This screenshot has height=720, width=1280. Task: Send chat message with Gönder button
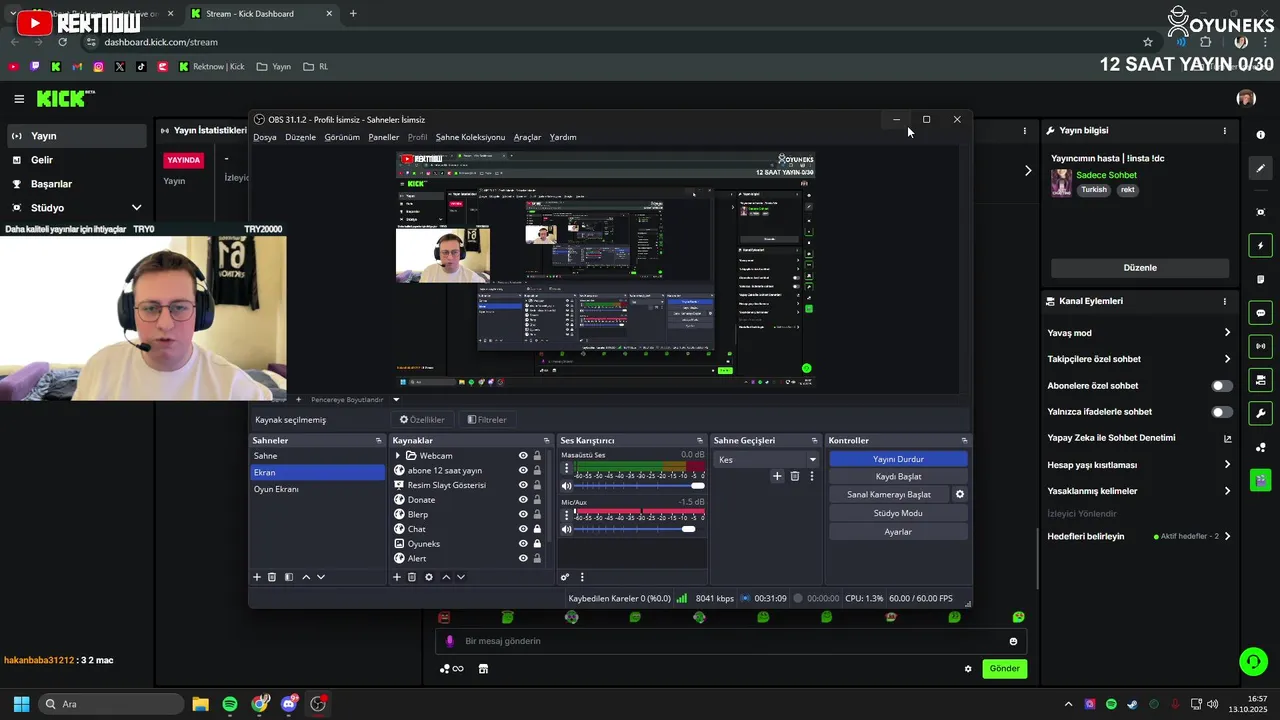tap(1005, 669)
